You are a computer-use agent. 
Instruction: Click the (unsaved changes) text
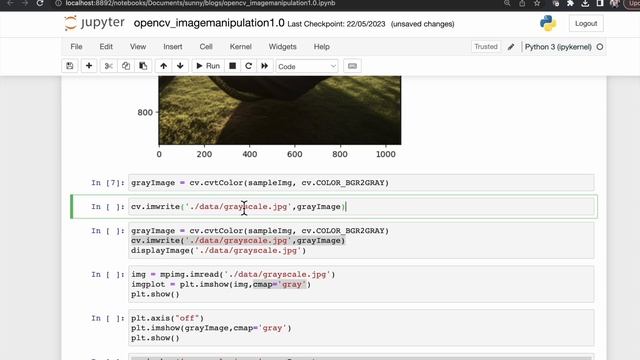click(x=422, y=24)
